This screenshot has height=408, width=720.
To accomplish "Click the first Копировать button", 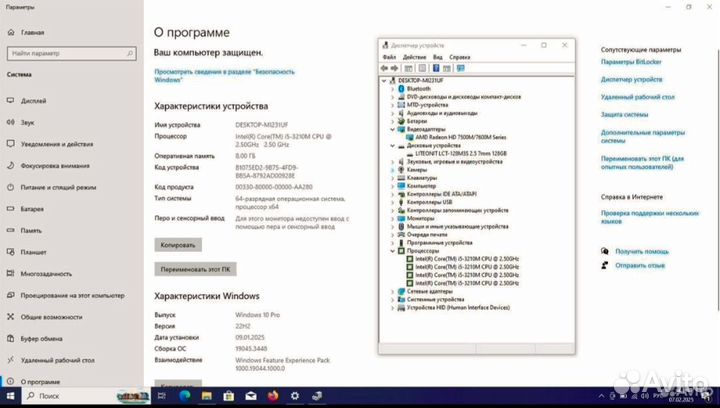I will coord(178,245).
